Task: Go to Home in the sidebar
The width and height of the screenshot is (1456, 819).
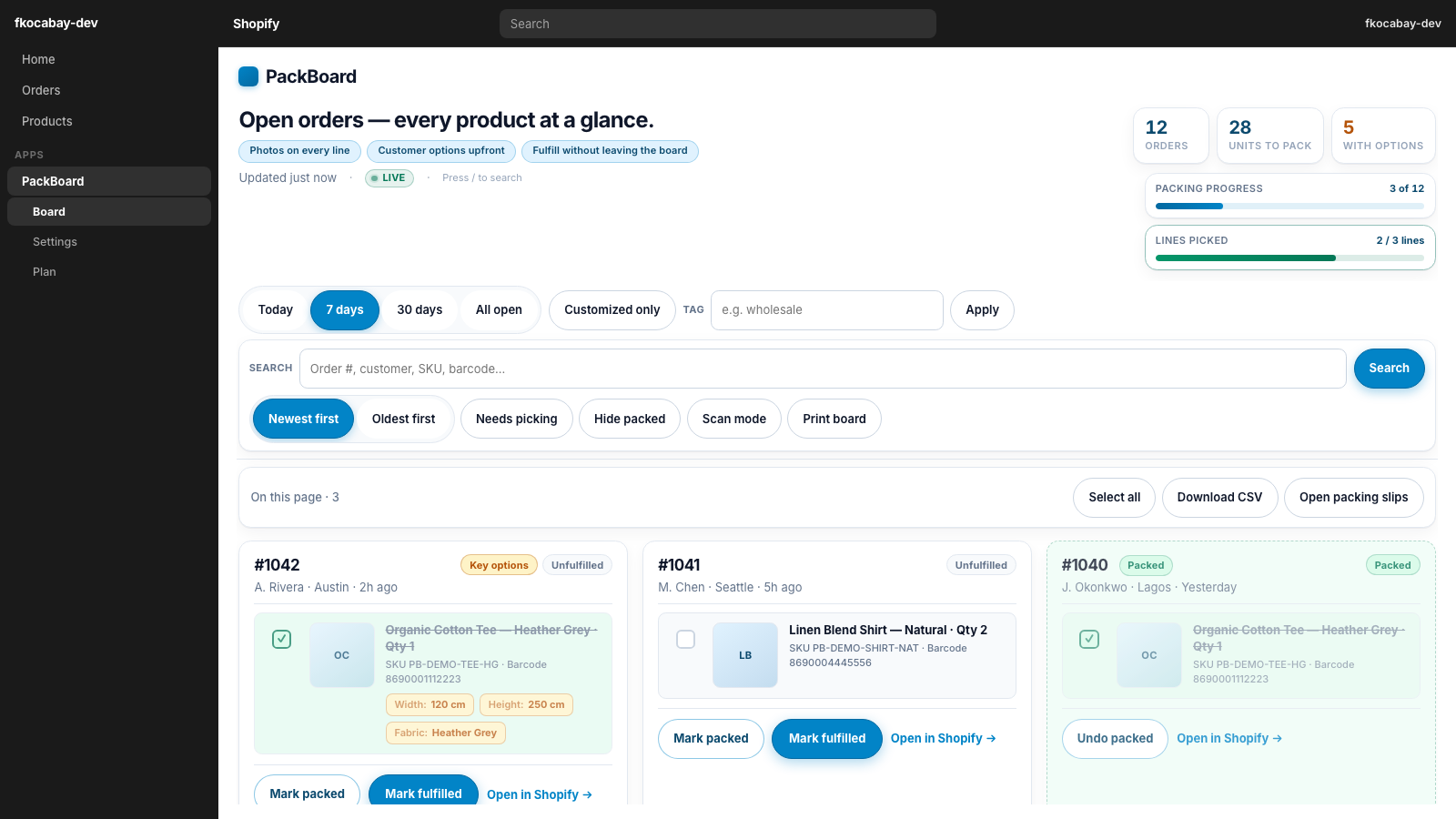Action: [x=109, y=59]
